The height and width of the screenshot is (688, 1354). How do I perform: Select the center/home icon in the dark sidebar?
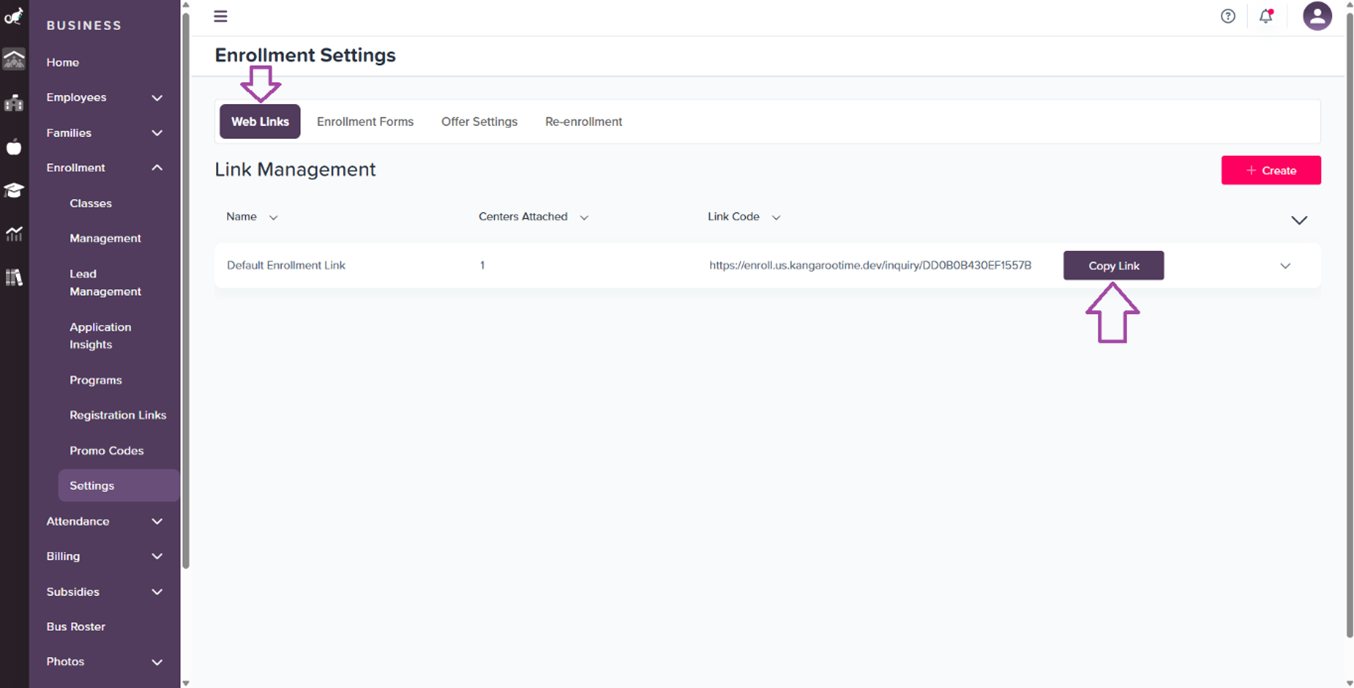(13, 59)
